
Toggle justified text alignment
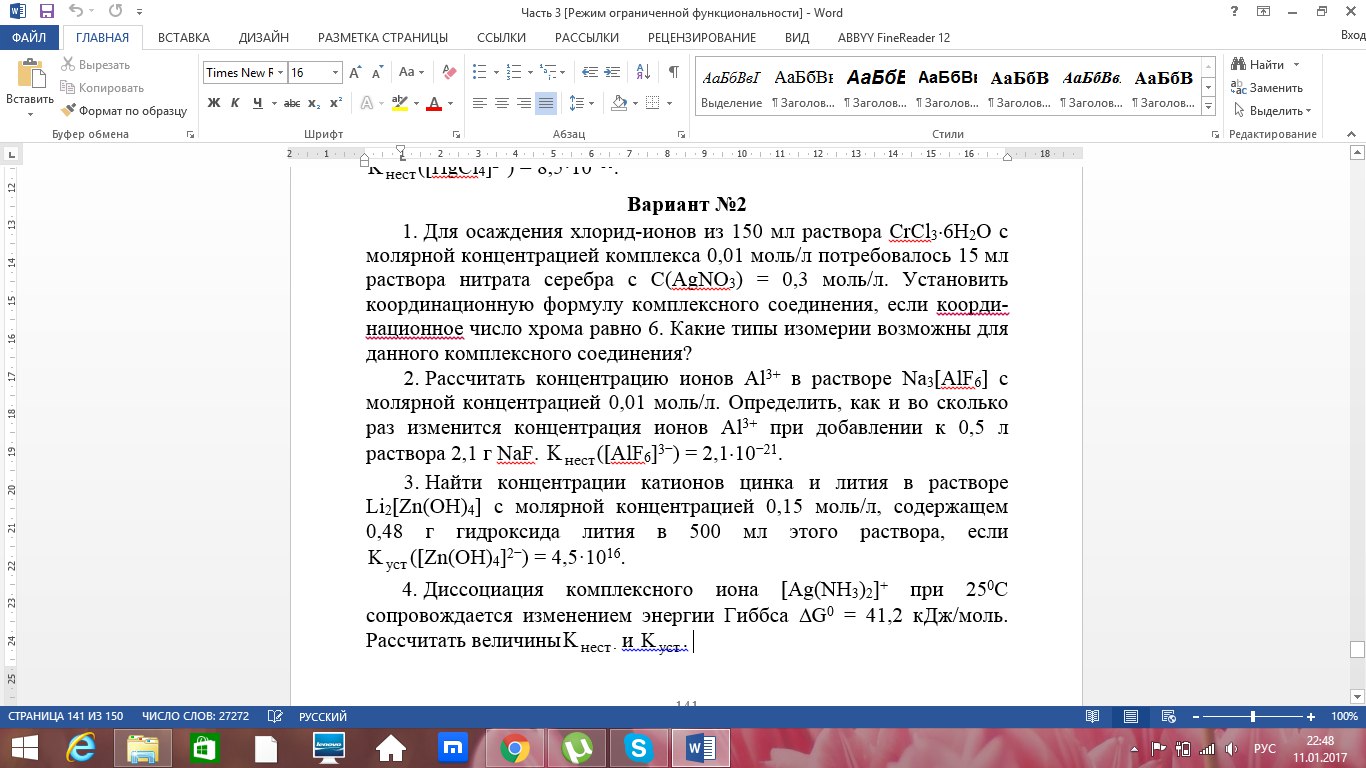pos(545,103)
